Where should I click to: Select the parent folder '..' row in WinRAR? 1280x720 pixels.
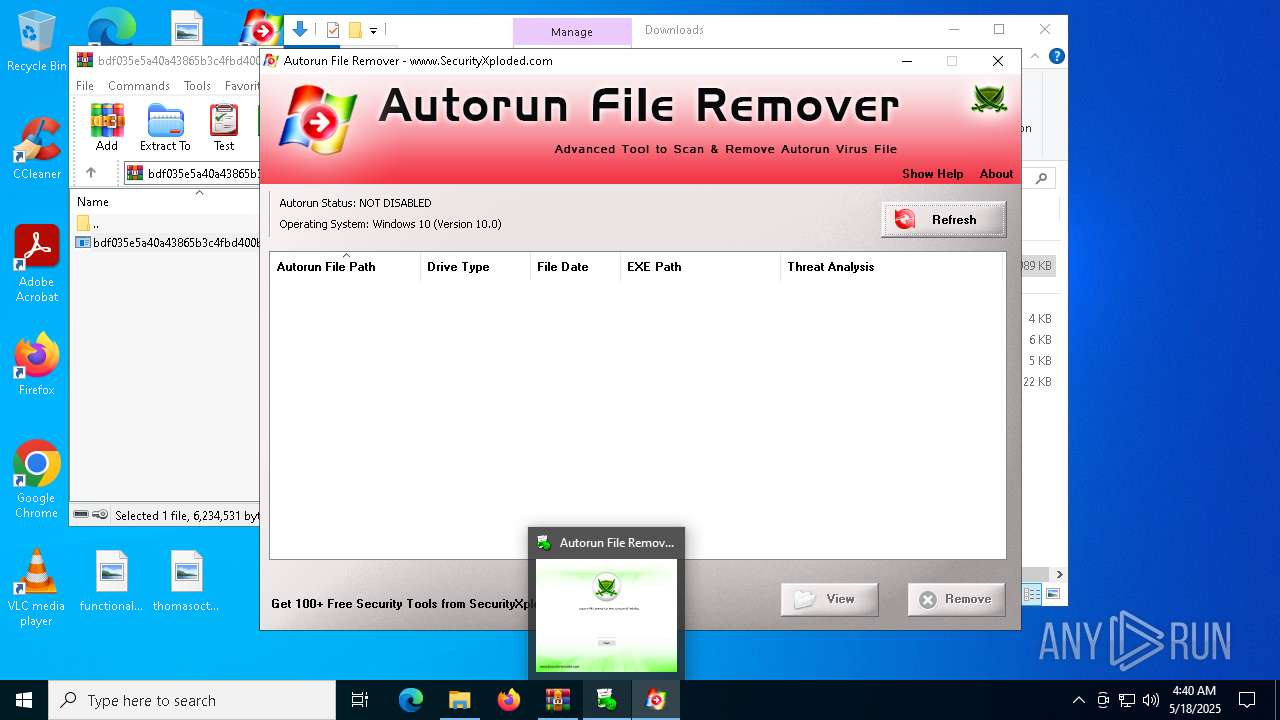[x=166, y=223]
